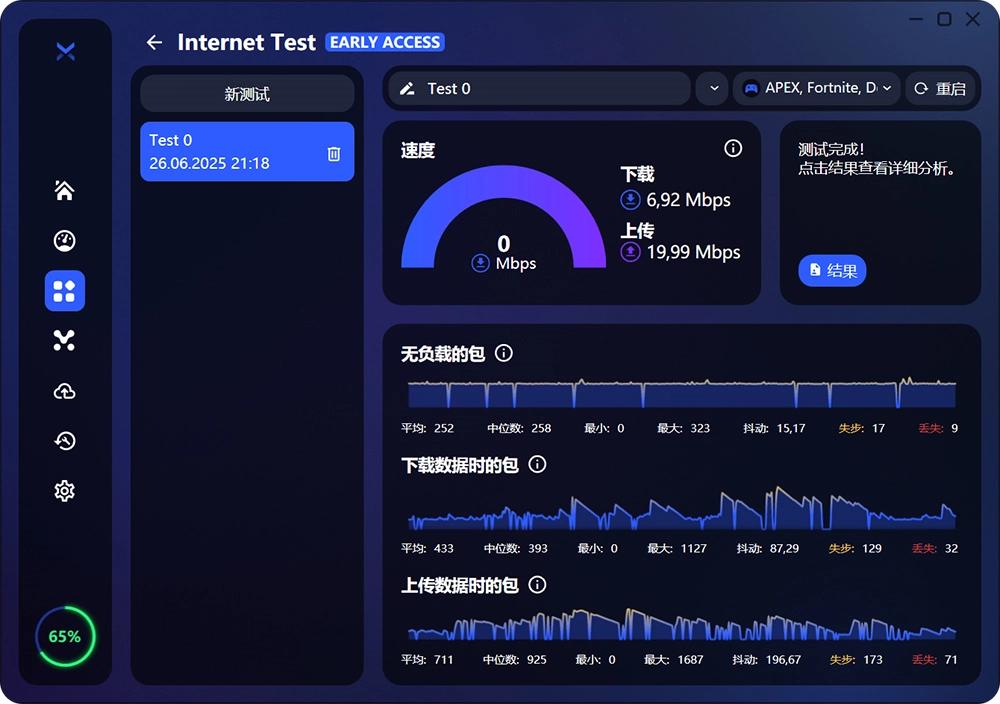
Task: Restart the test with 重启 button
Action: (x=941, y=89)
